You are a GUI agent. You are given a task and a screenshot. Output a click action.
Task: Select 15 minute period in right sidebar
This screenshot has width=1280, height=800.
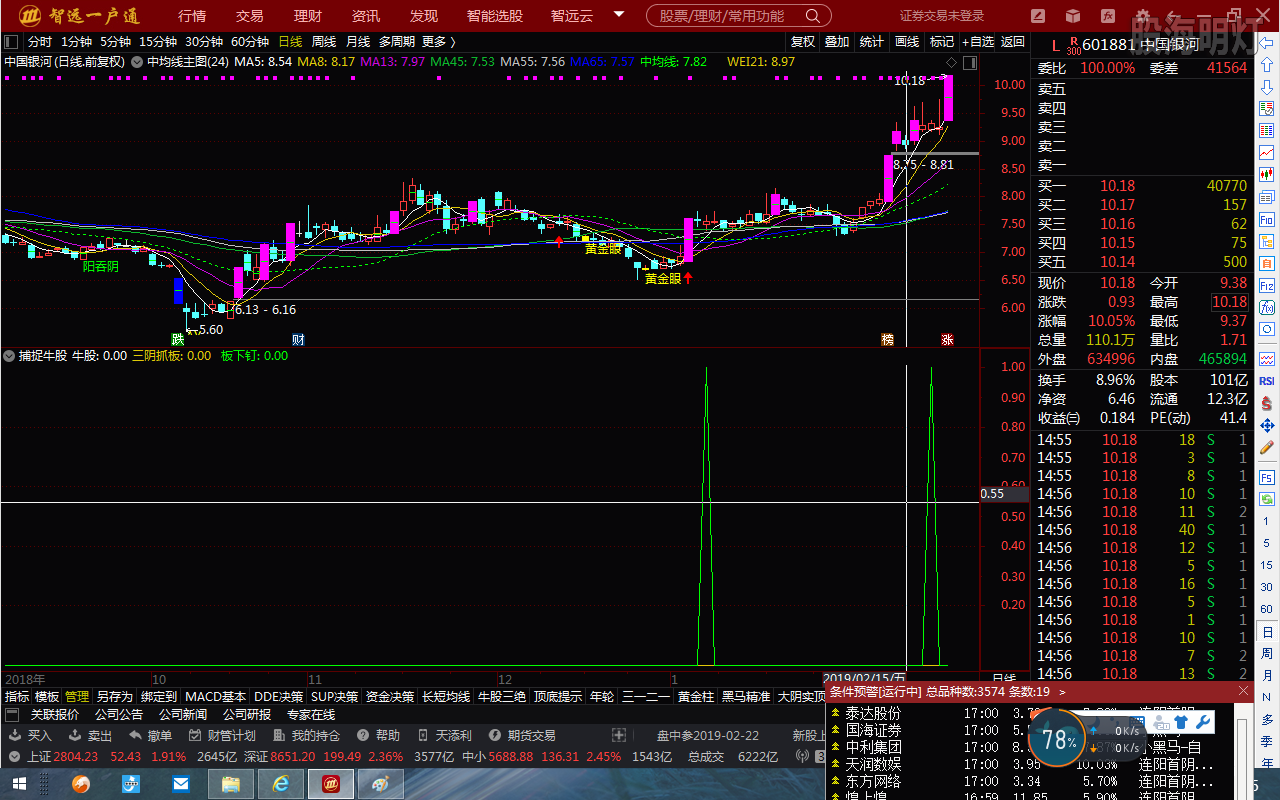pos(1267,566)
